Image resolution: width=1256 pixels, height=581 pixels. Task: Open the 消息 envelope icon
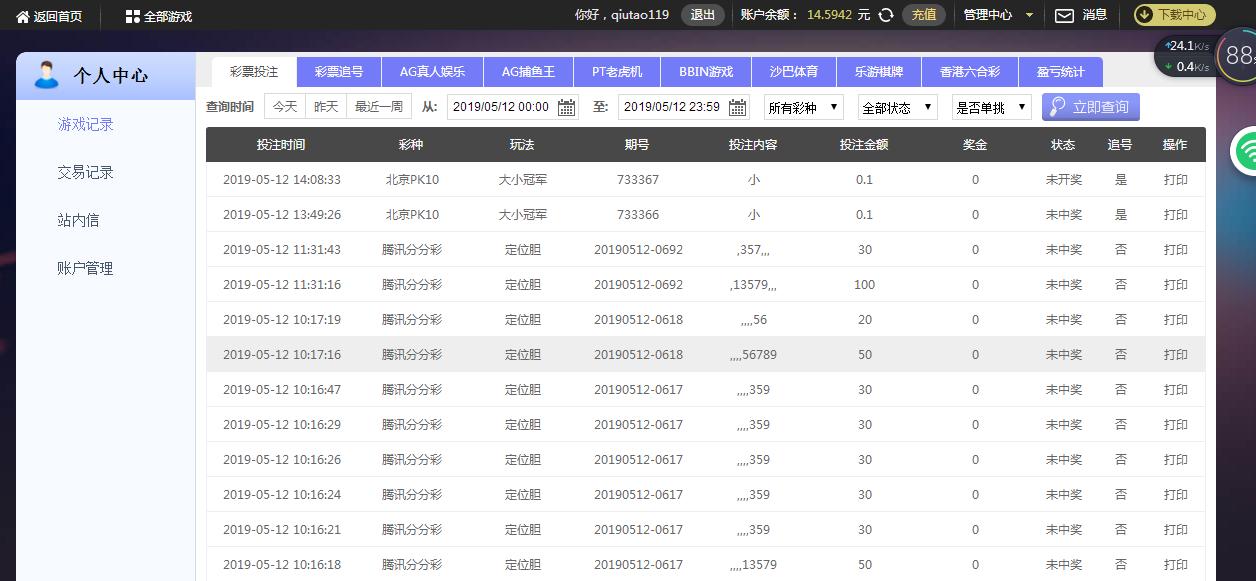click(x=1064, y=15)
